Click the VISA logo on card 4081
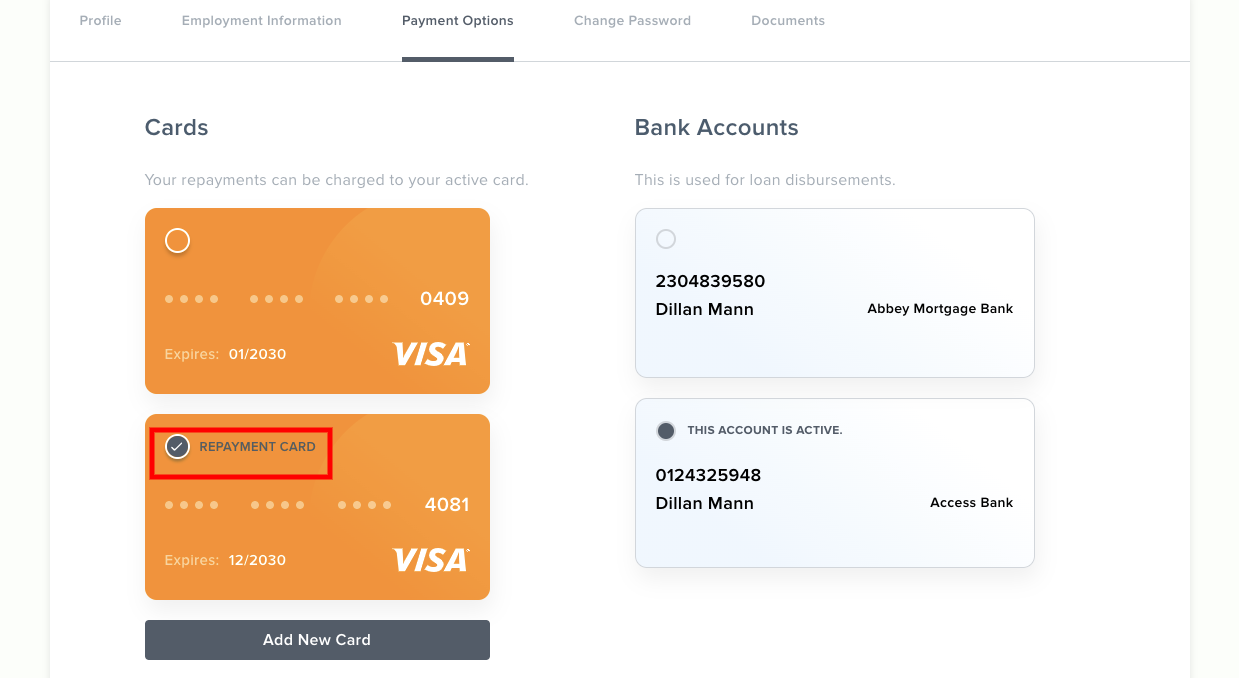This screenshot has width=1239, height=678. click(x=431, y=560)
